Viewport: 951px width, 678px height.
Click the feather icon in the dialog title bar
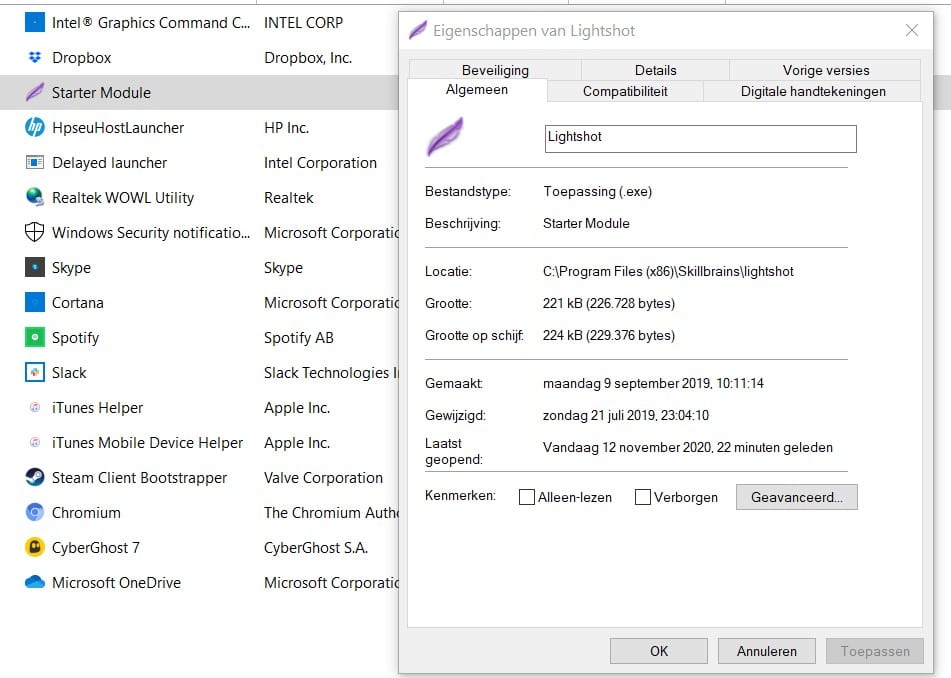pos(418,30)
